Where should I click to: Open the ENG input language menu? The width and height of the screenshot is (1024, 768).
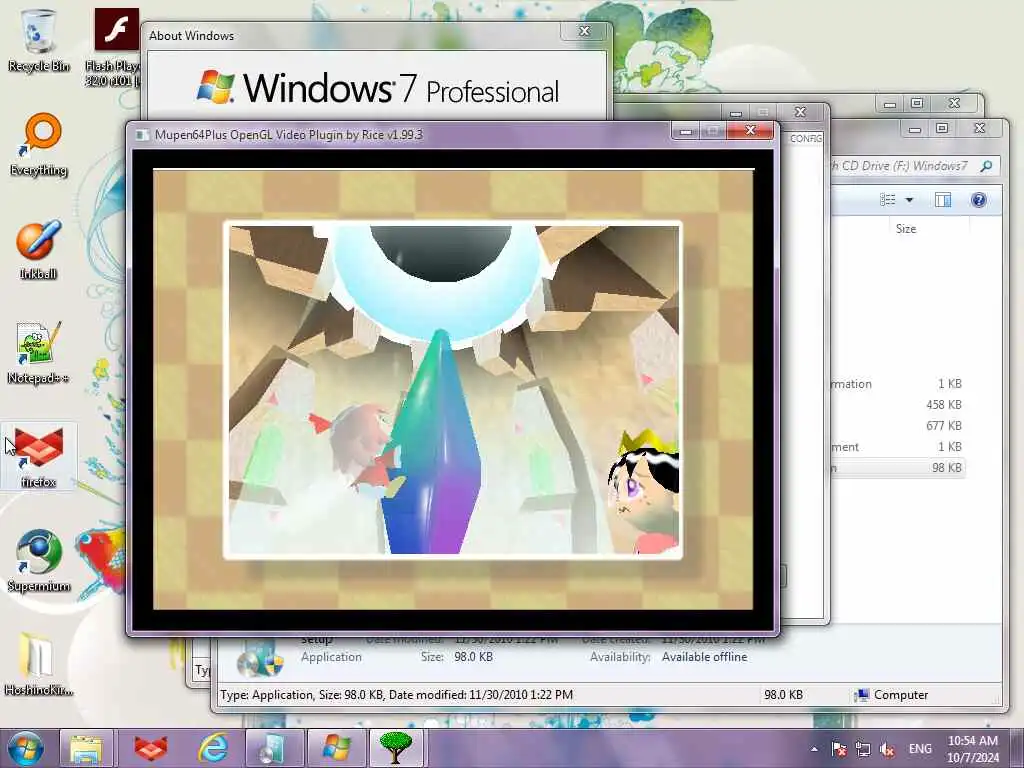click(x=920, y=749)
